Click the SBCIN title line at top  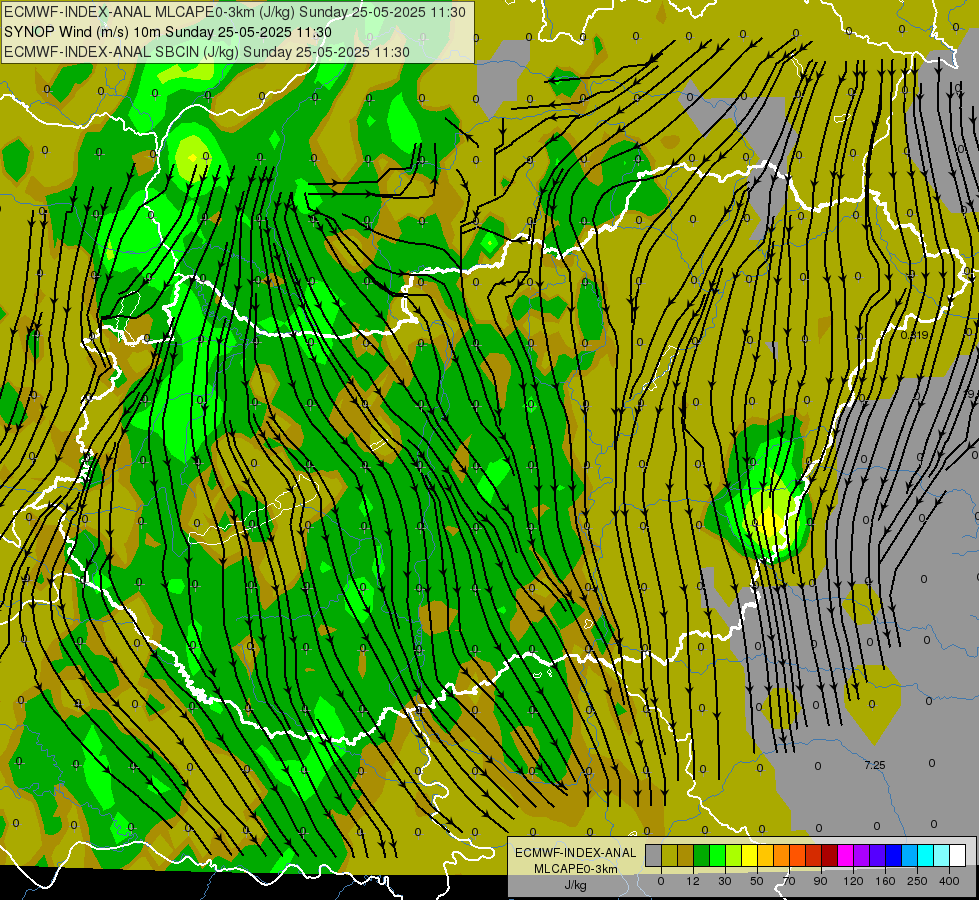(207, 52)
